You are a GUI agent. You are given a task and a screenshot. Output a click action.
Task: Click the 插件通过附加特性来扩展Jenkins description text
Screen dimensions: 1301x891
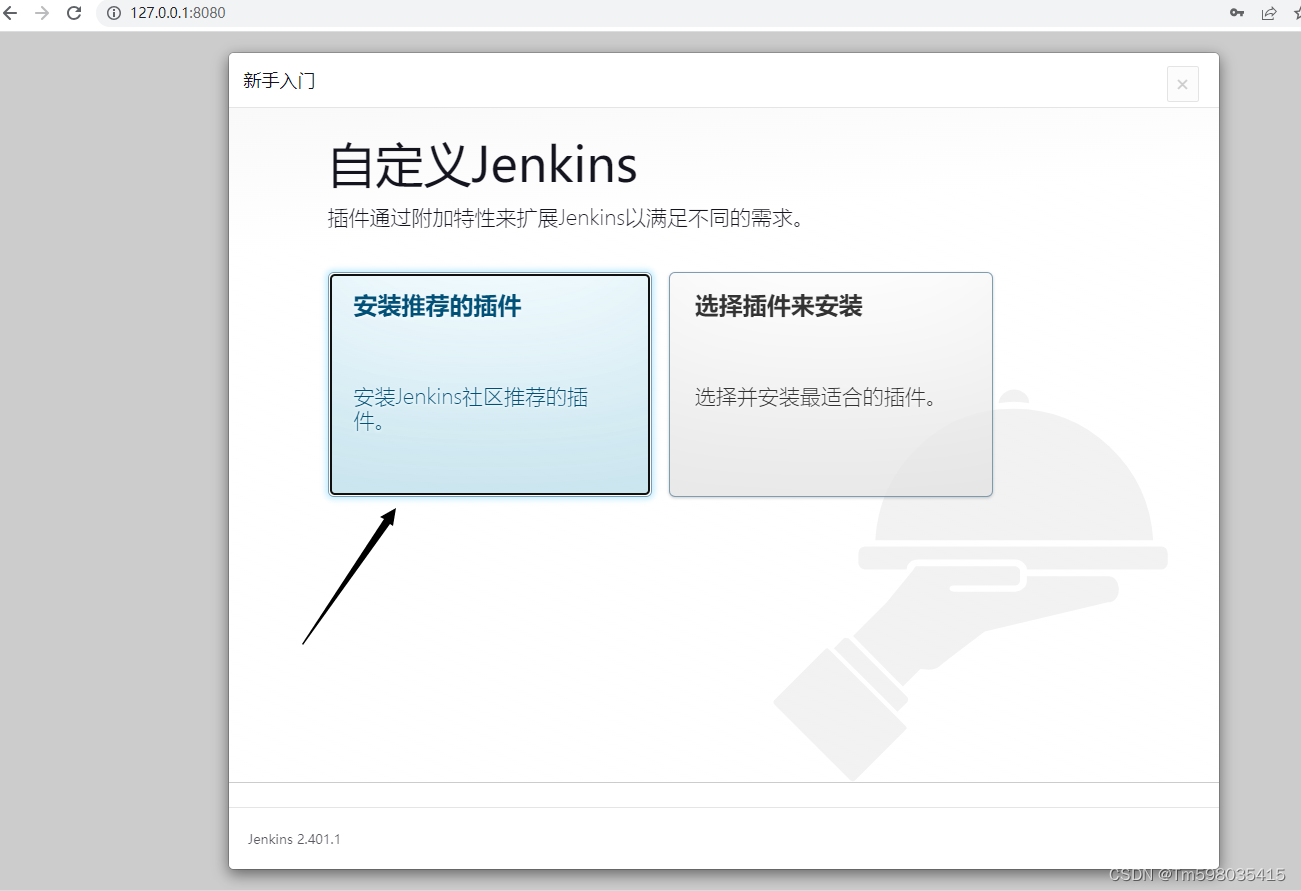click(566, 218)
